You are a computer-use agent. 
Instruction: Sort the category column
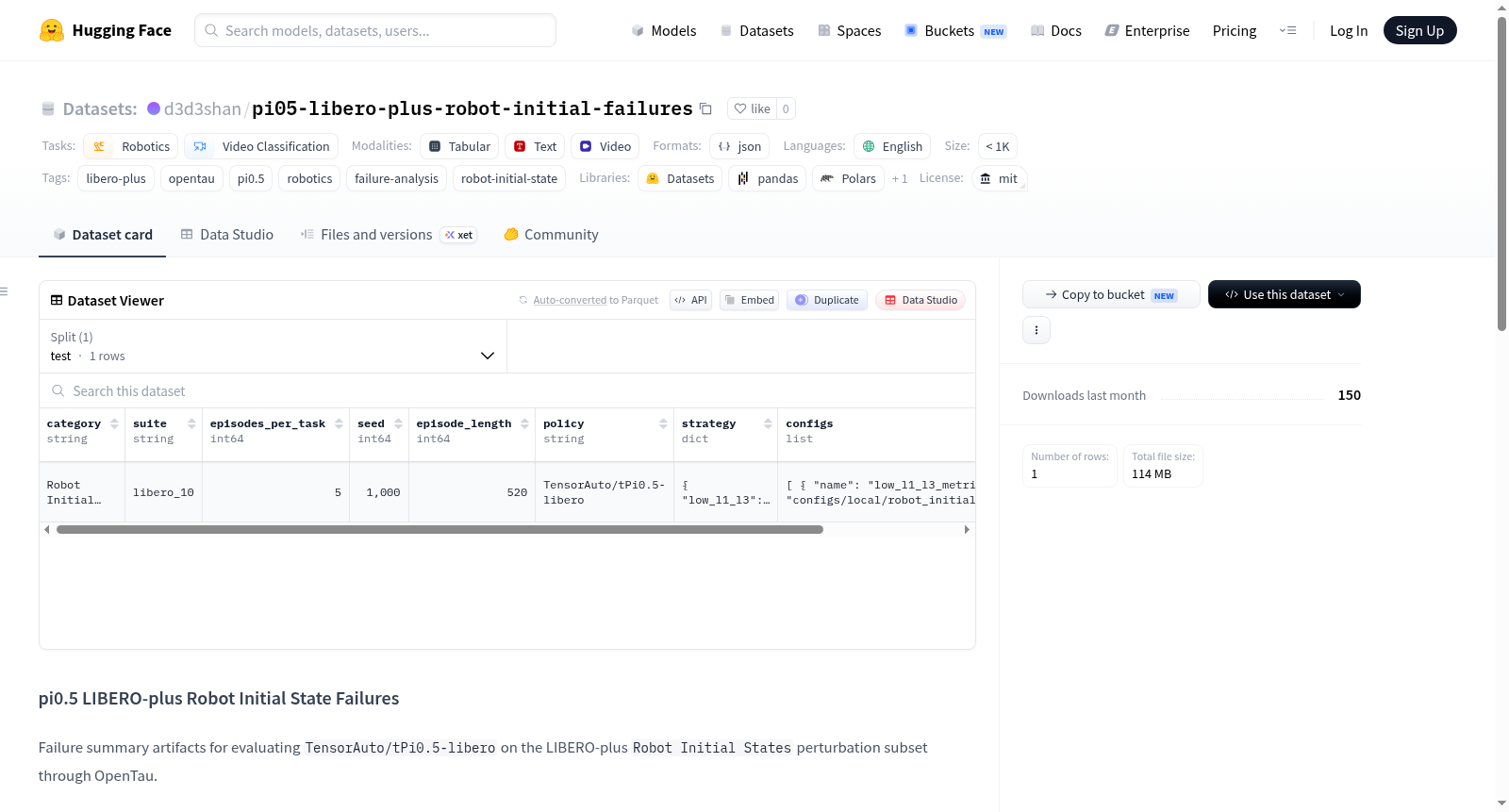click(x=115, y=423)
